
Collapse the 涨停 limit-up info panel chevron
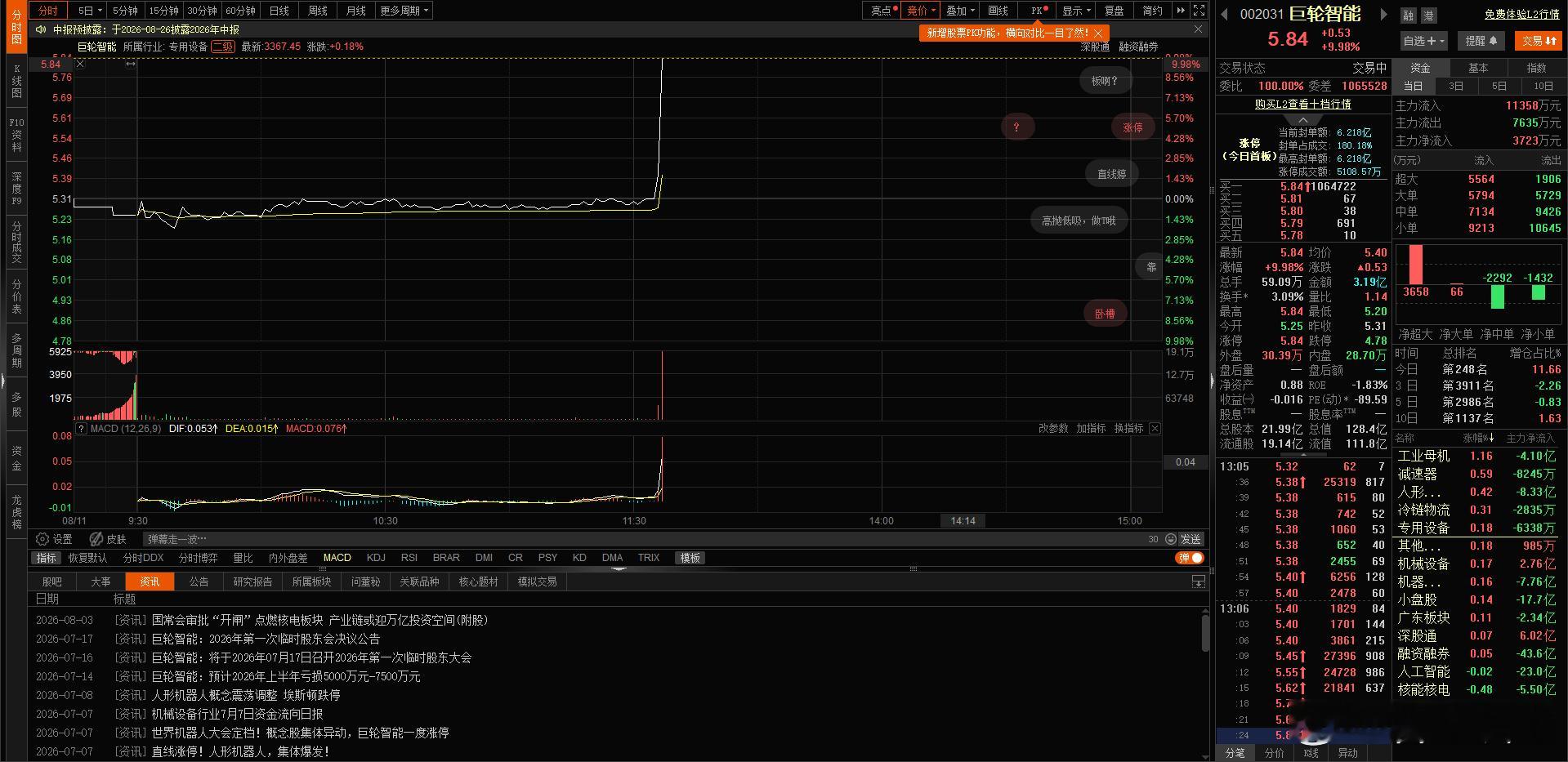[x=1303, y=120]
